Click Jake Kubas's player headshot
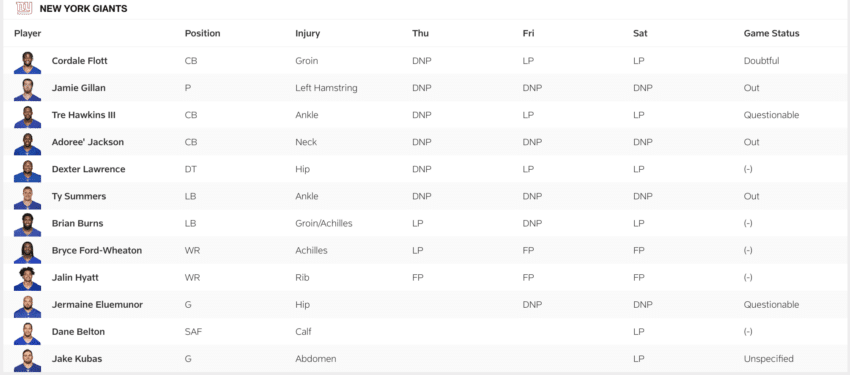850x375 pixels. coord(28,359)
